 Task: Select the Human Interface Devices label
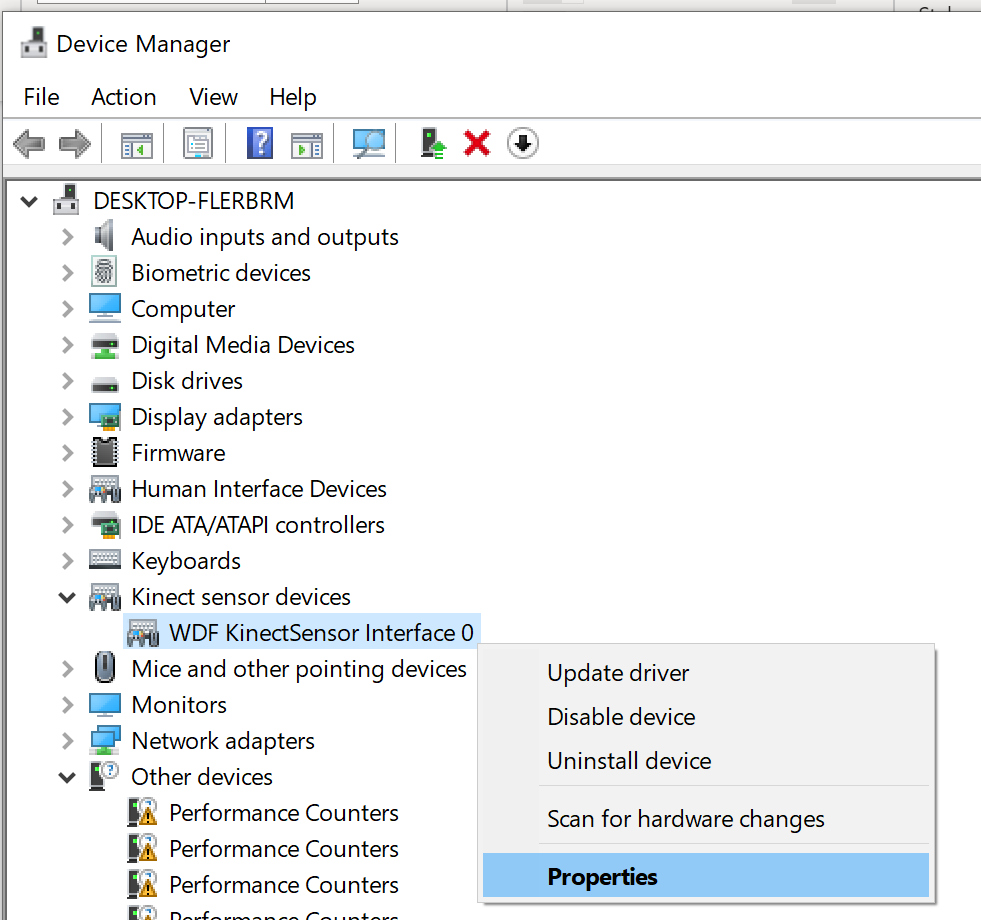pyautogui.click(x=258, y=489)
